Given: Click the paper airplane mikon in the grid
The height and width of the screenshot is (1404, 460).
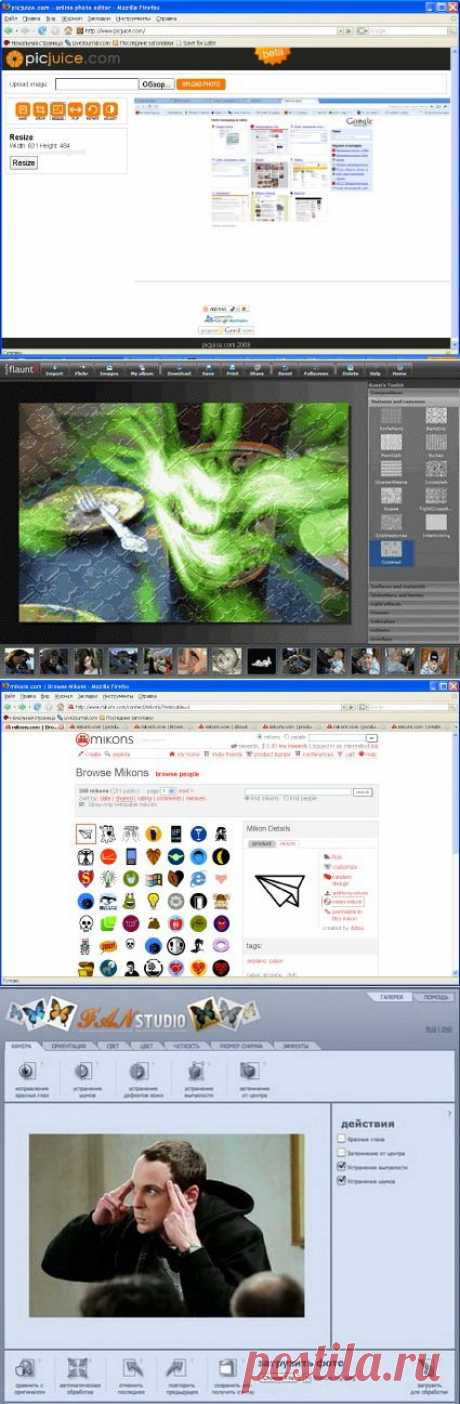Looking at the screenshot, I should (85, 833).
